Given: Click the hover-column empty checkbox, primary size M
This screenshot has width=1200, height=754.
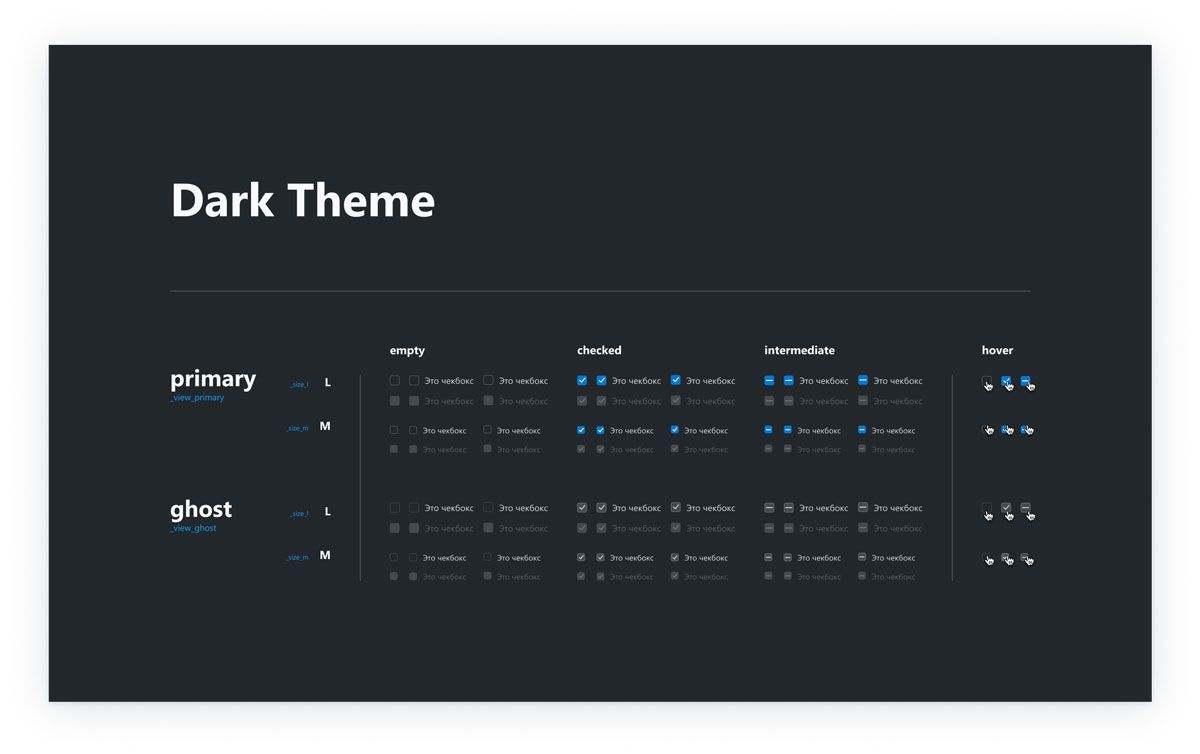Looking at the screenshot, I should tap(987, 429).
